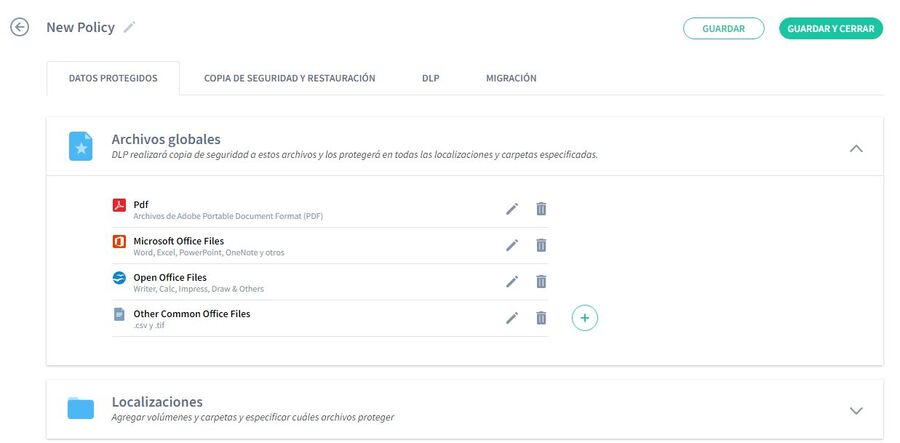The height and width of the screenshot is (443, 900).
Task: Click the Guardar button
Action: [x=724, y=28]
